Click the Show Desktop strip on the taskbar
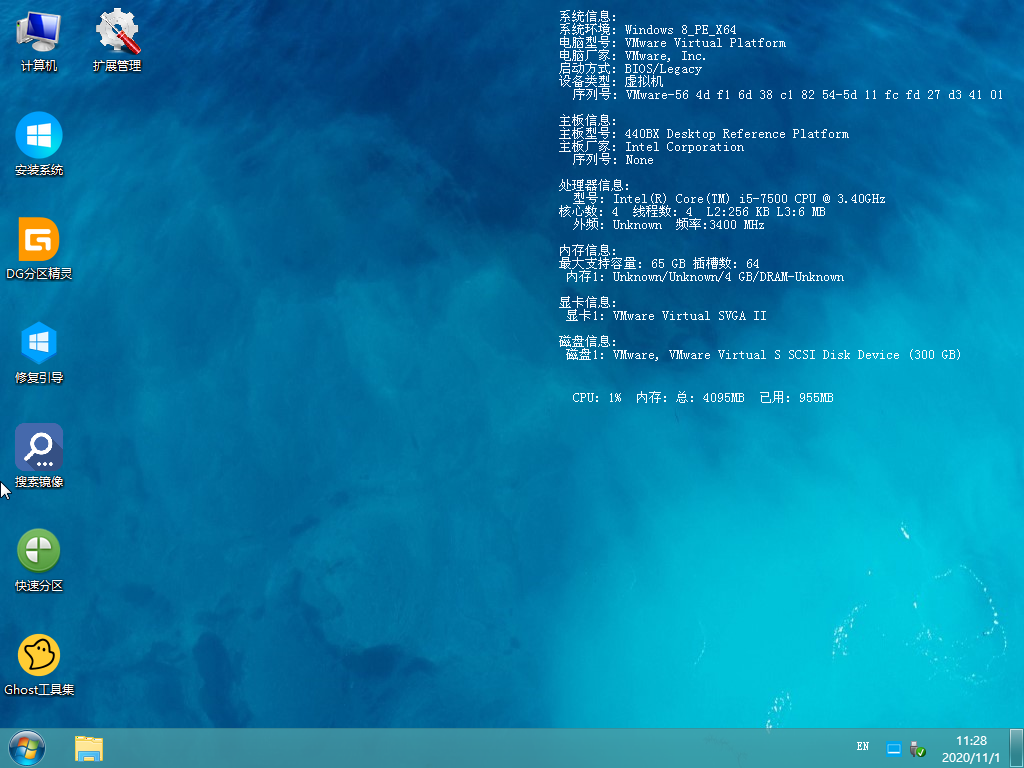 pos(1017,748)
